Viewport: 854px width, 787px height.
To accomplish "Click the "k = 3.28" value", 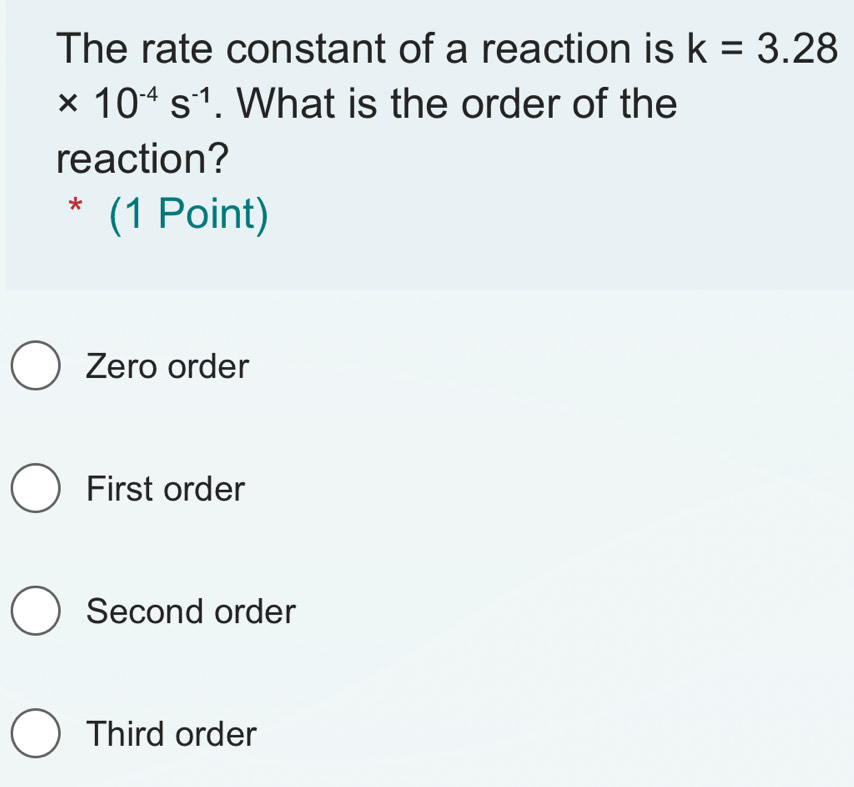I will tap(757, 47).
